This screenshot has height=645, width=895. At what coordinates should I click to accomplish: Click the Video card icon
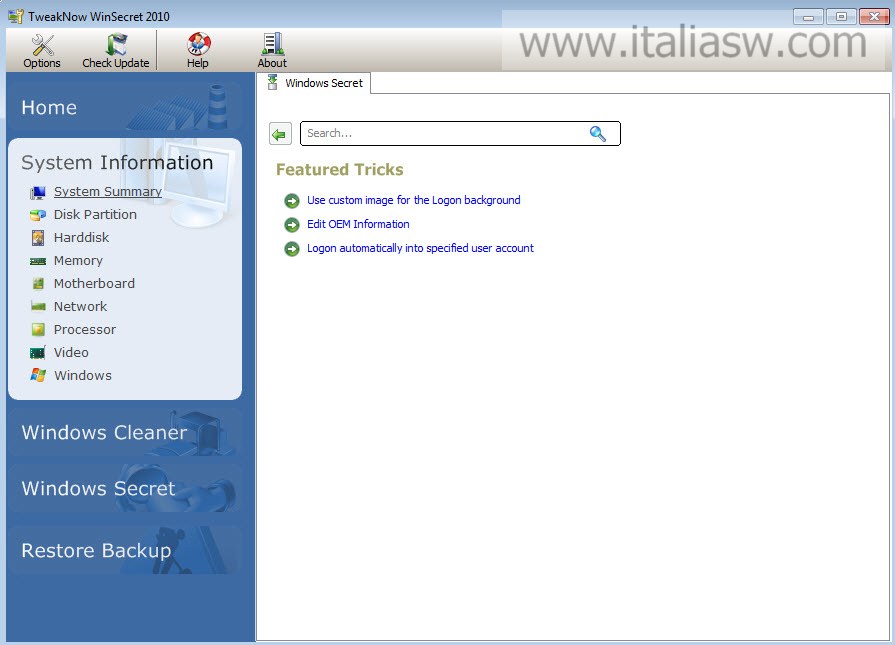pyautogui.click(x=38, y=353)
